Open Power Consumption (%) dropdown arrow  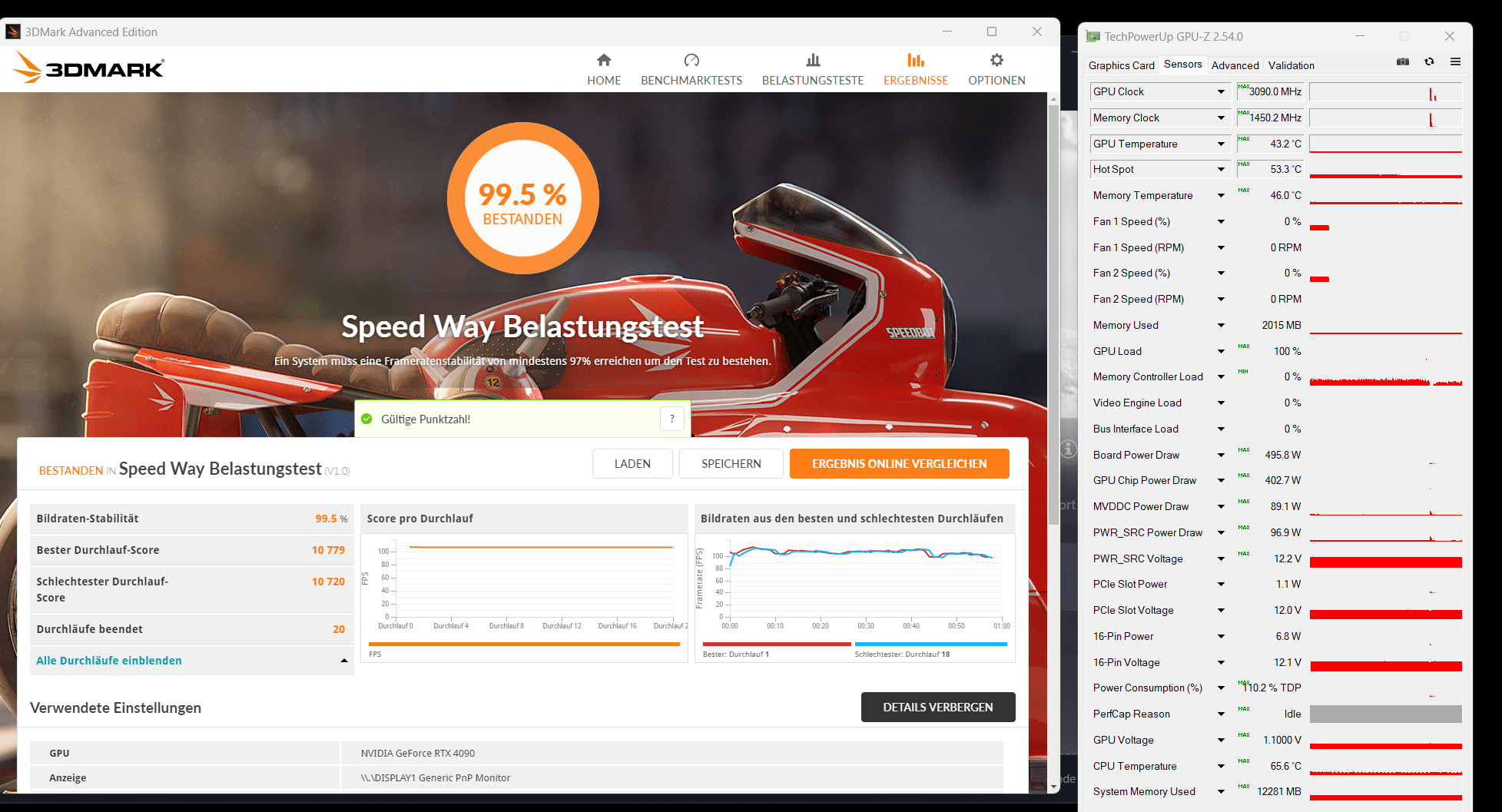pos(1221,688)
